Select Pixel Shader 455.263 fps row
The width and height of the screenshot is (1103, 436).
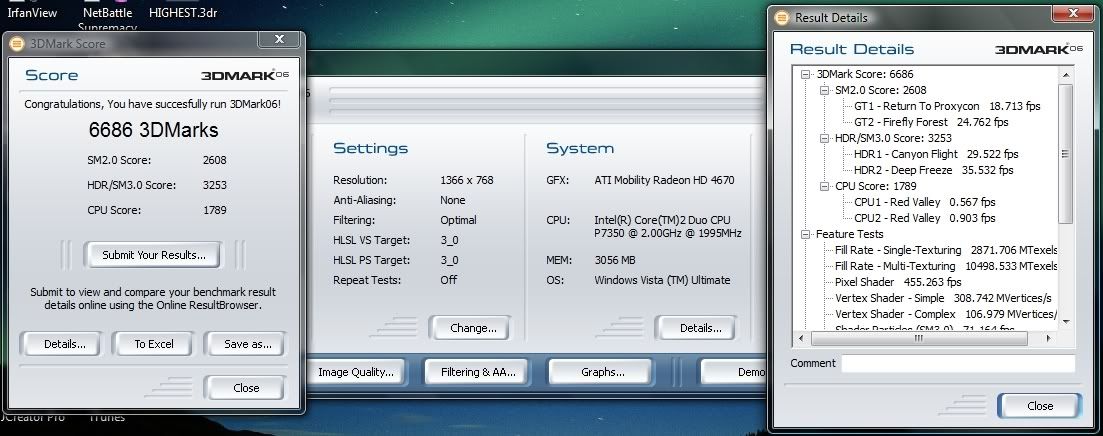pos(898,282)
